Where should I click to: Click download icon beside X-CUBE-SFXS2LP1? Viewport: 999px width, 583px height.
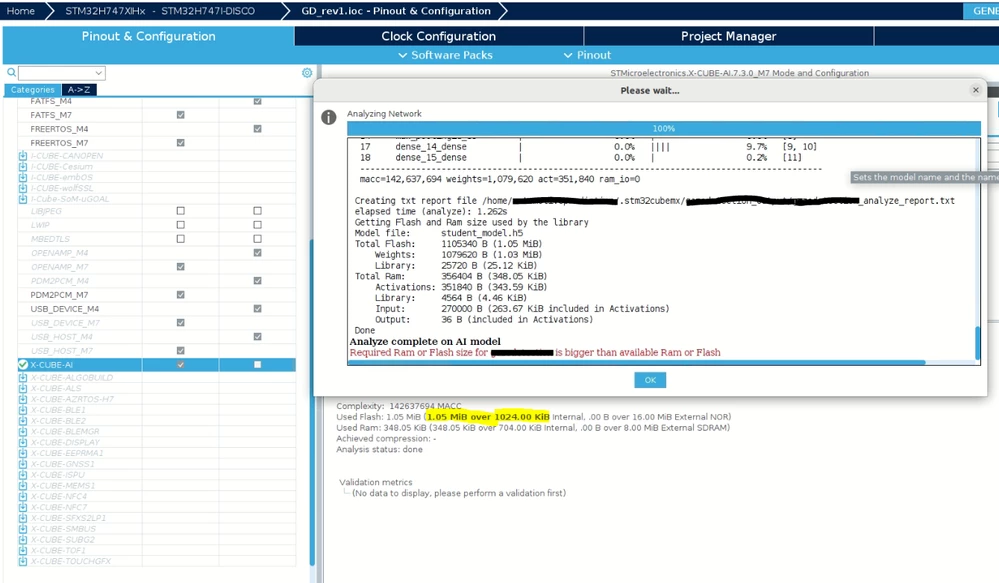(23, 519)
